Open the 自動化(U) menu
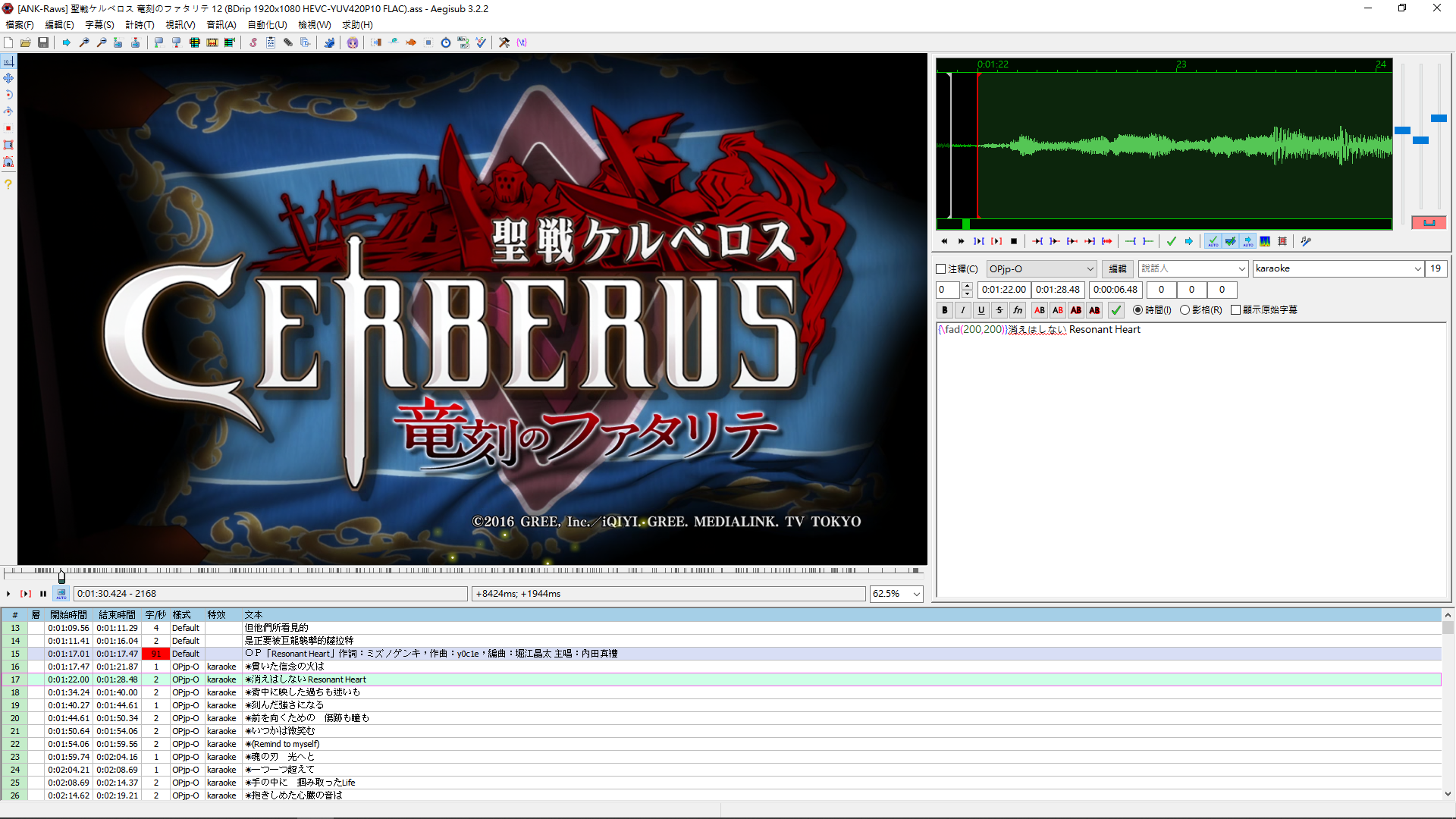This screenshot has height=819, width=1456. click(267, 24)
